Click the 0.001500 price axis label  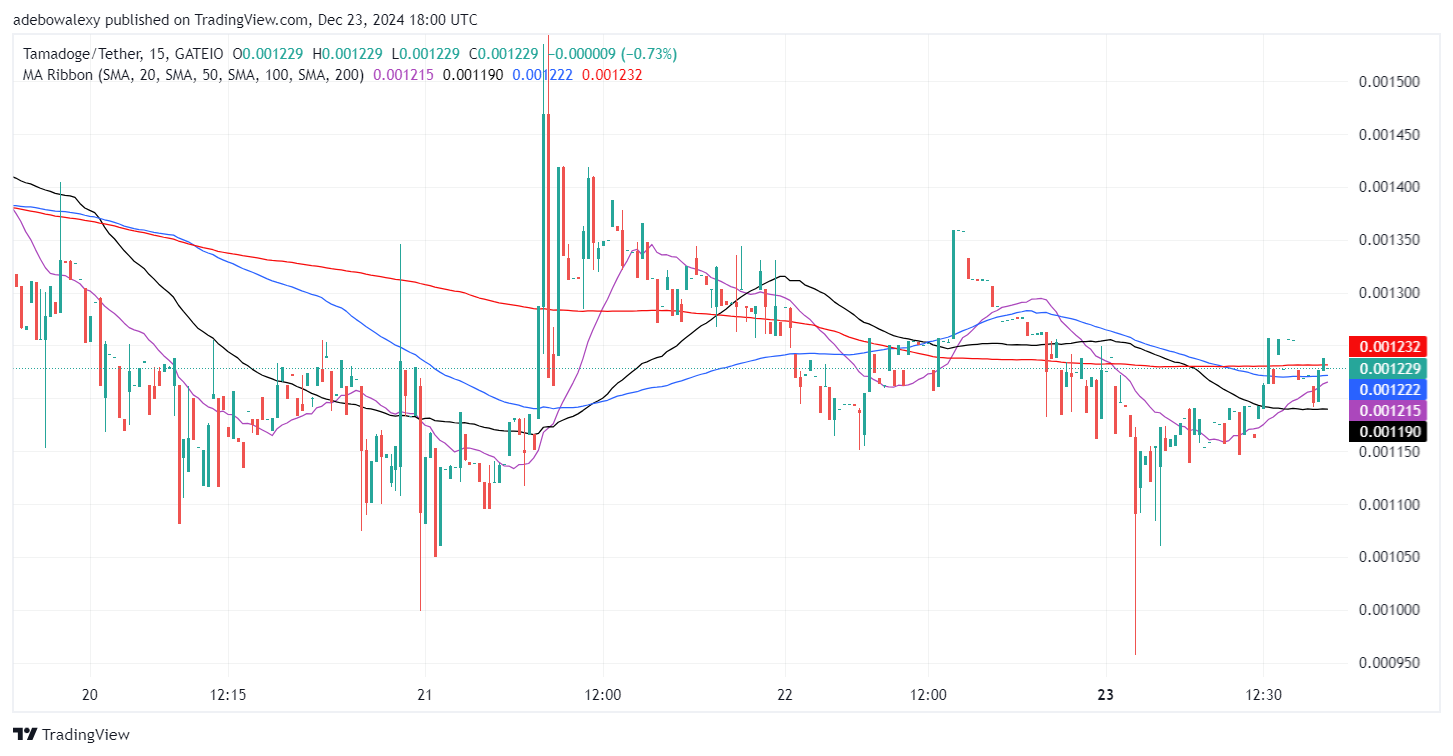pos(1390,82)
